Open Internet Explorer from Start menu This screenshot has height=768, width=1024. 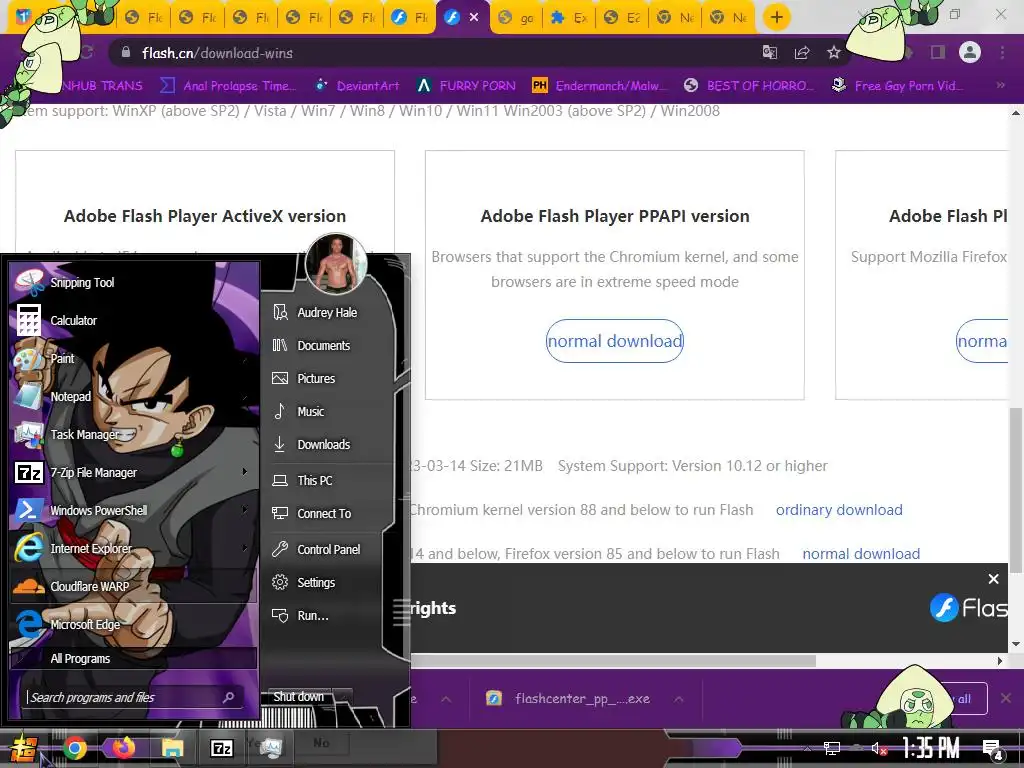coord(134,548)
